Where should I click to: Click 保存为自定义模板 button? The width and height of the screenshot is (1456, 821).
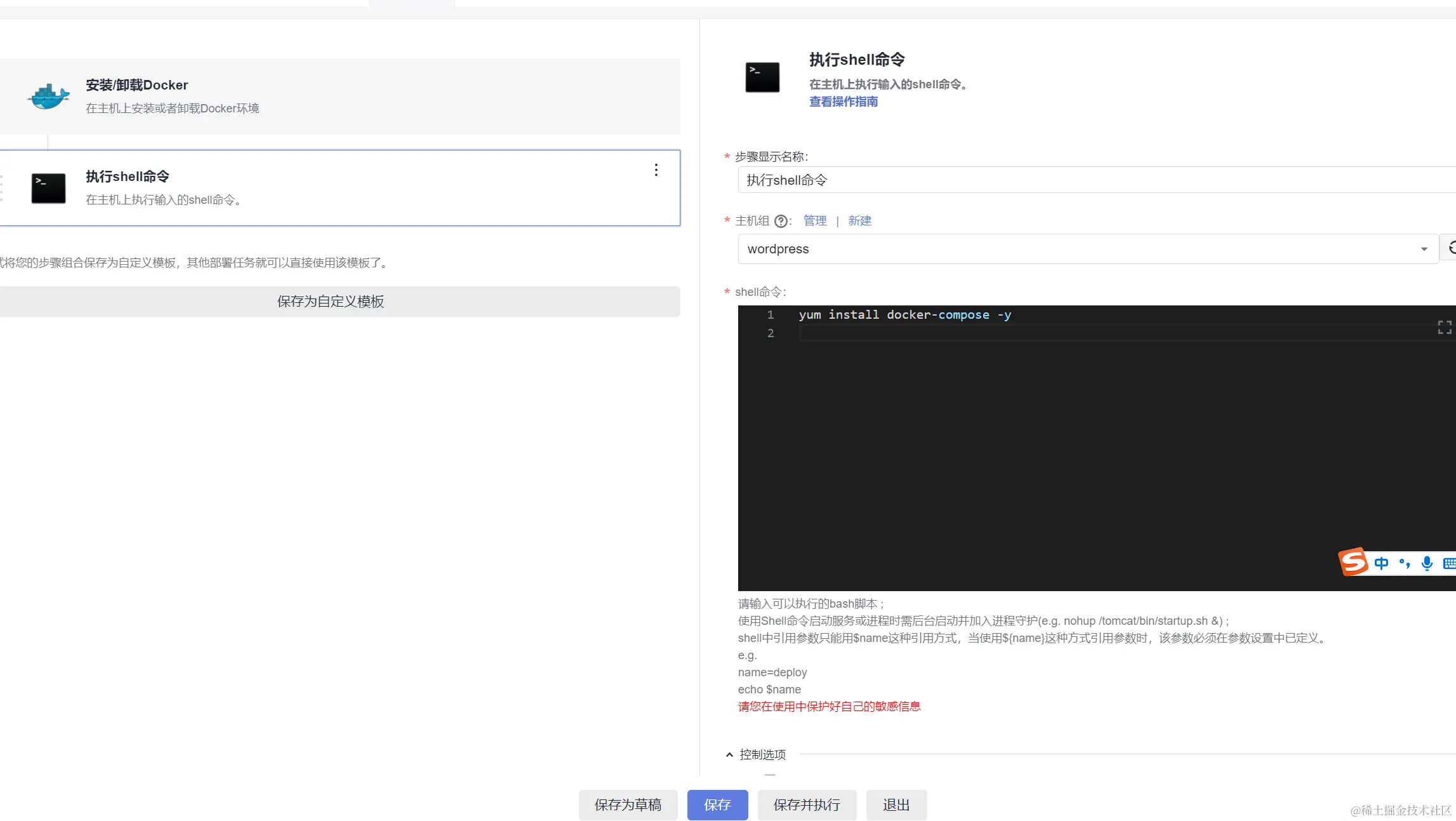click(330, 302)
